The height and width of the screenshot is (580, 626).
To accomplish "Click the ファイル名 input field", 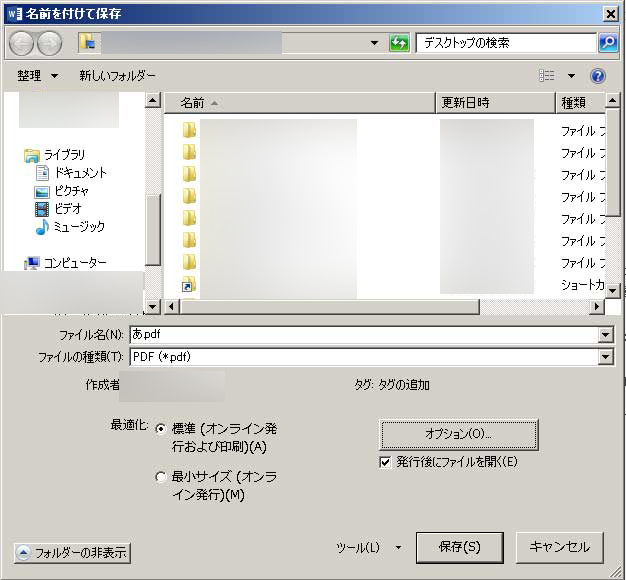I will pyautogui.click(x=365, y=335).
